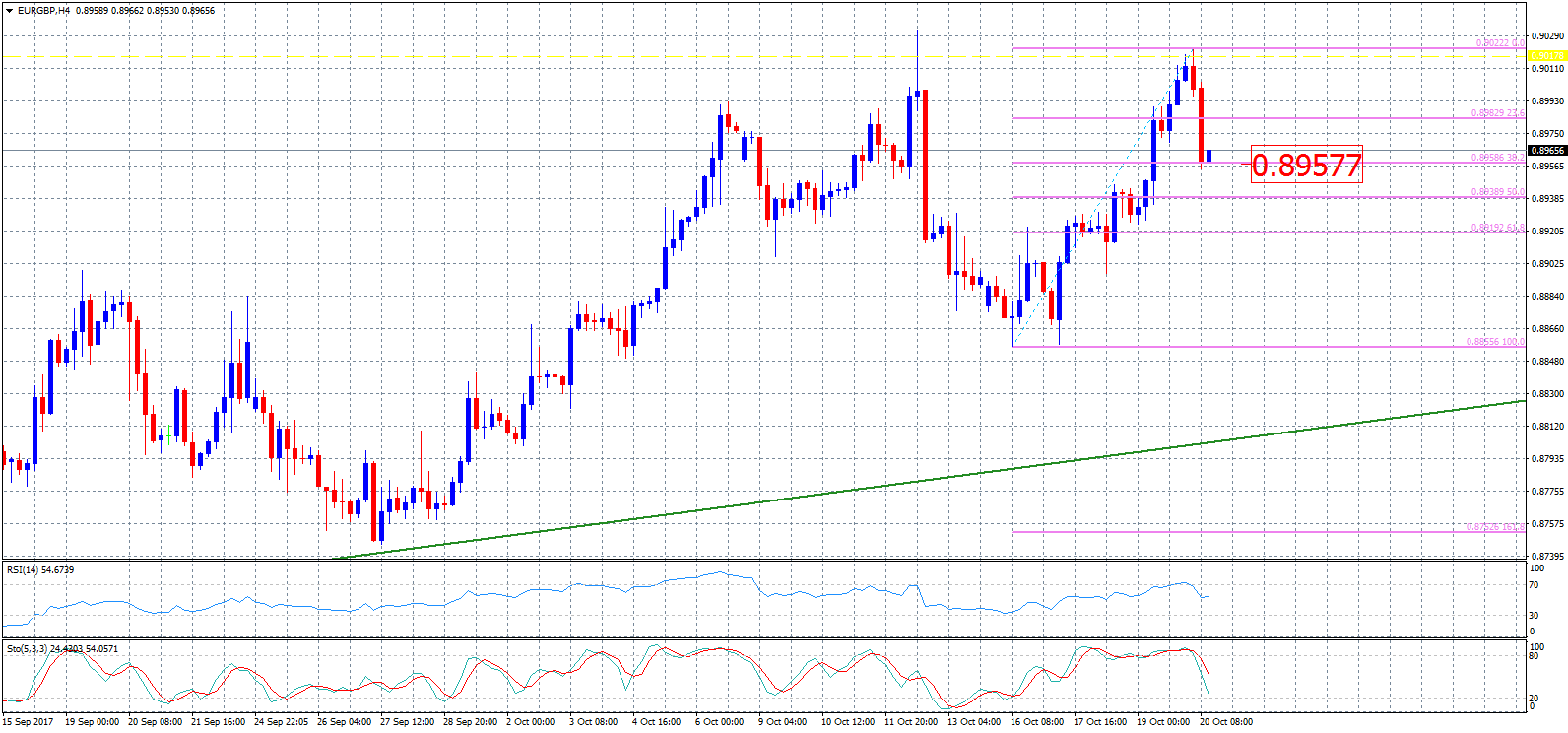
Task: Click the yellow price tag on the price axis
Action: pyautogui.click(x=1546, y=55)
